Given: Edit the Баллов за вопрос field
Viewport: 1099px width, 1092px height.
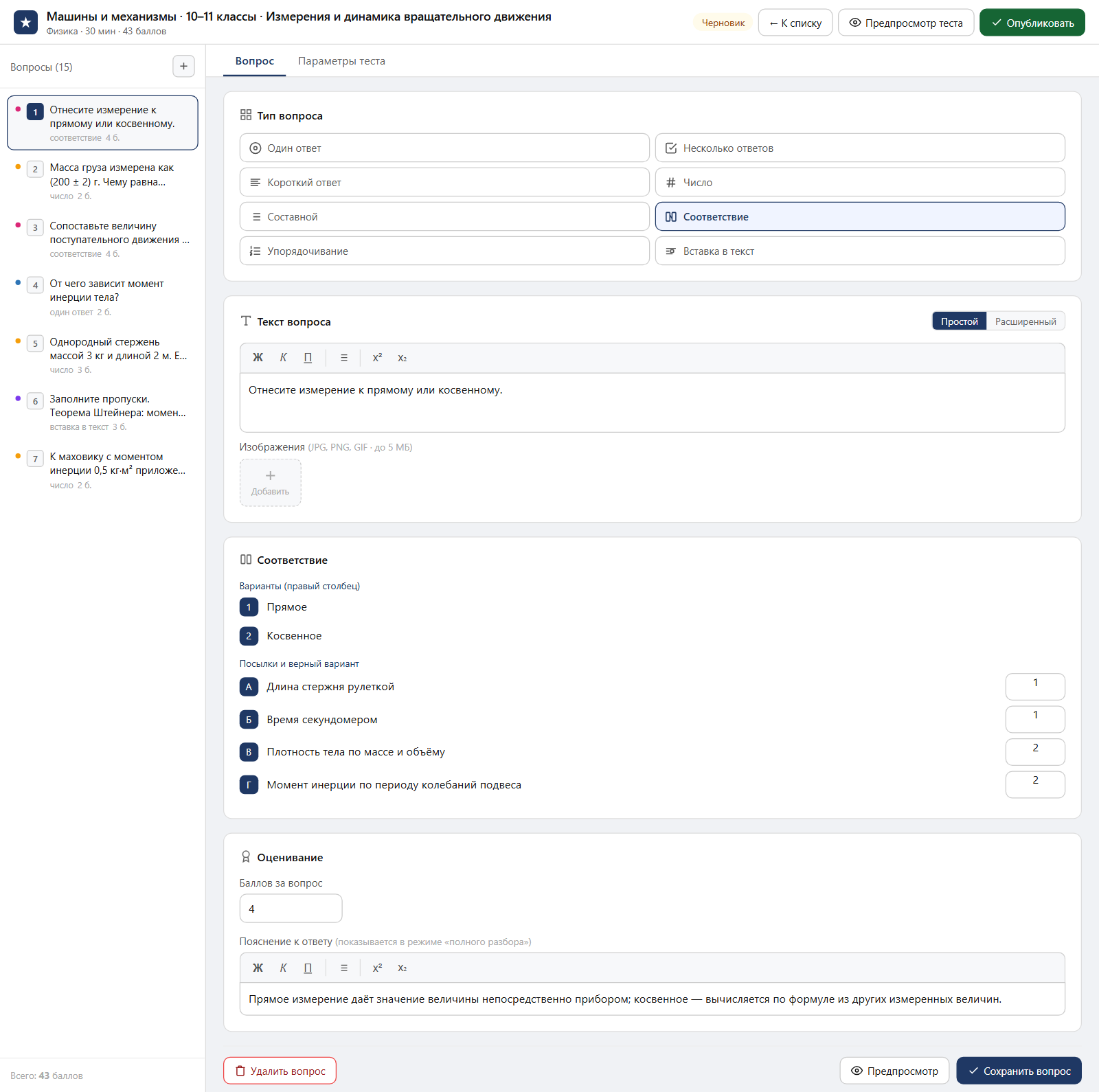Looking at the screenshot, I should pos(291,909).
